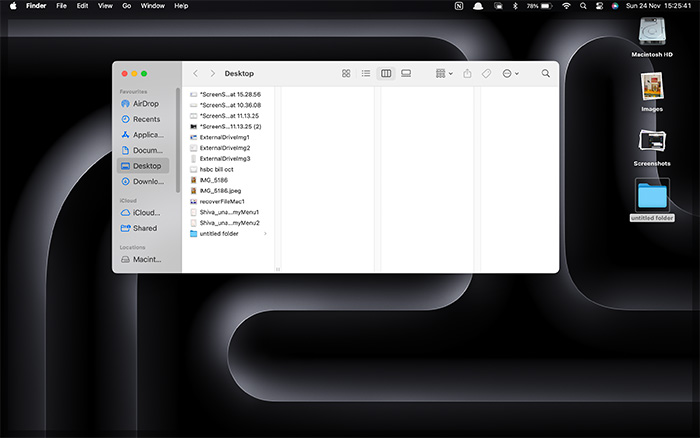This screenshot has width=700, height=438.
Task: Open the File menu
Action: point(61,6)
